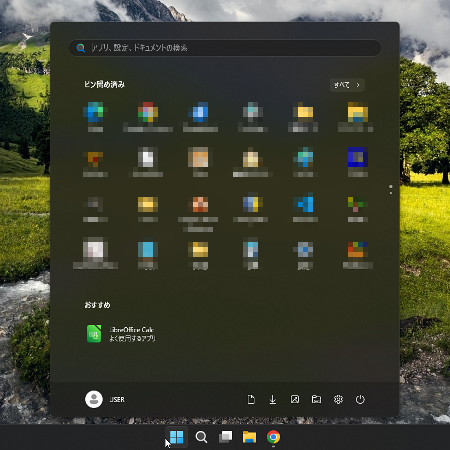Click the おすすめ section heading
Screen dimensions: 450x450
pos(97,305)
